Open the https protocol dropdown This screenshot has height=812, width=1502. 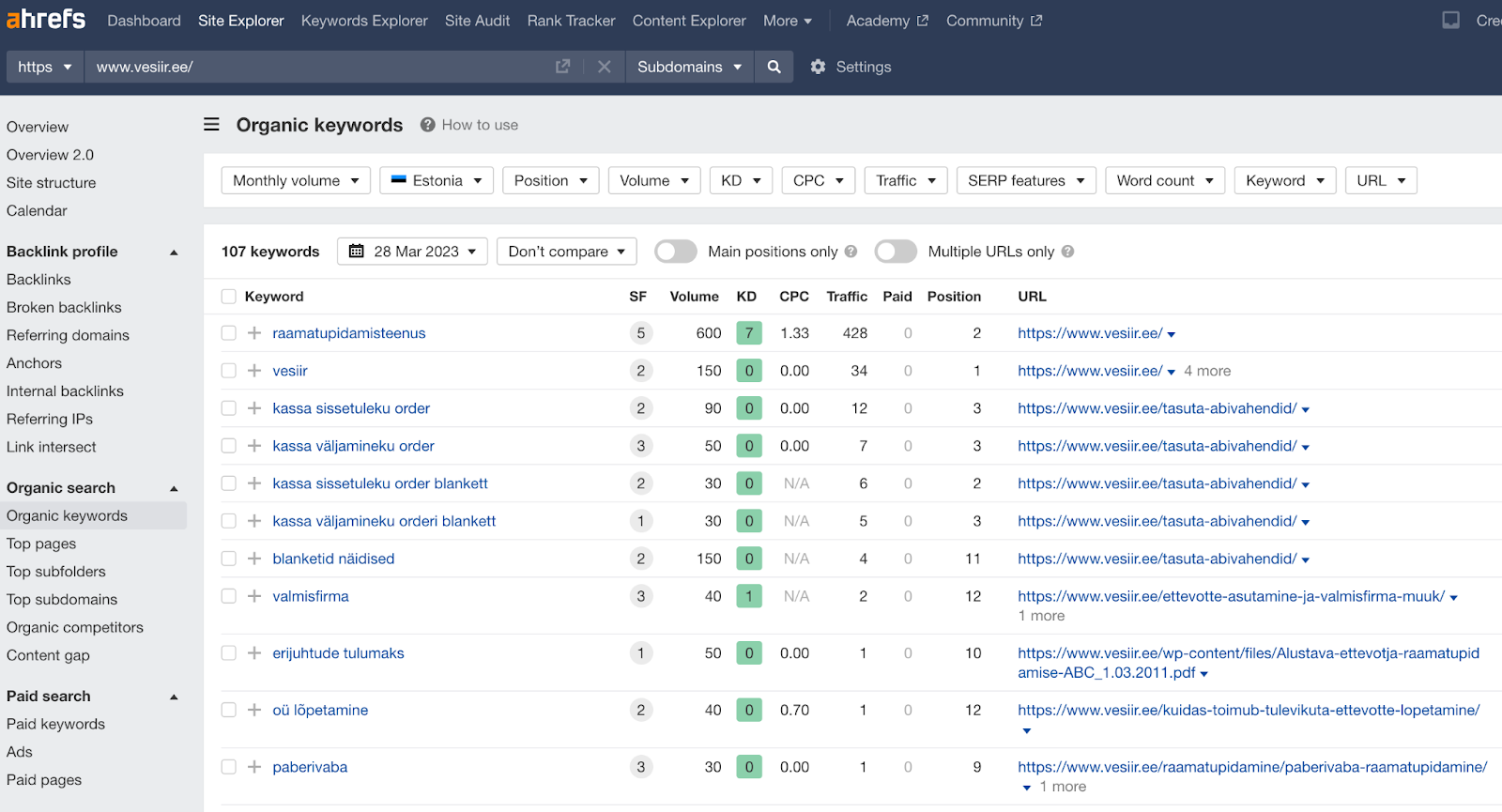(45, 67)
